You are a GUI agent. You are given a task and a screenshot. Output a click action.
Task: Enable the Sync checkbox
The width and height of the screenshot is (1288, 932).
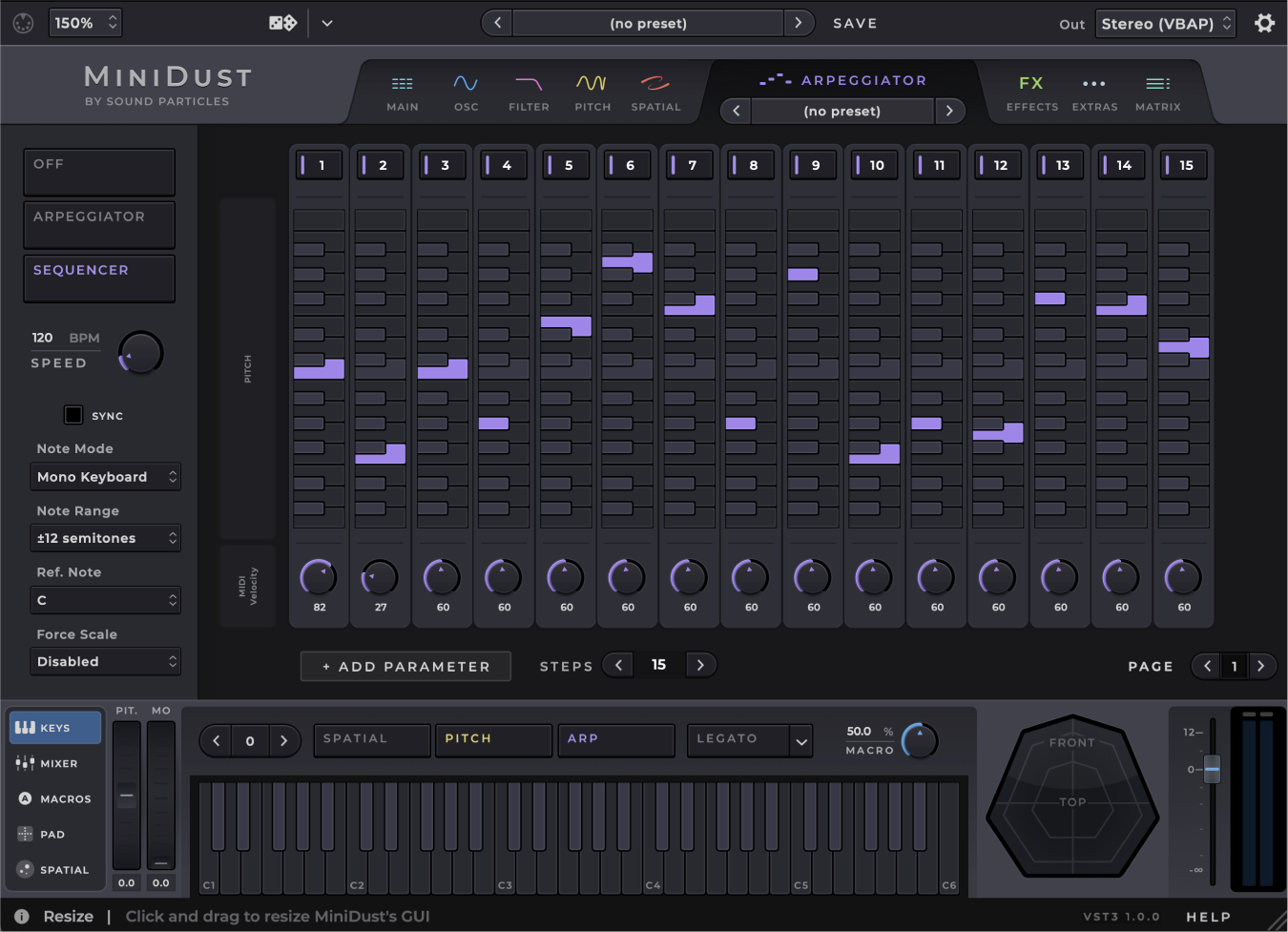point(73,415)
